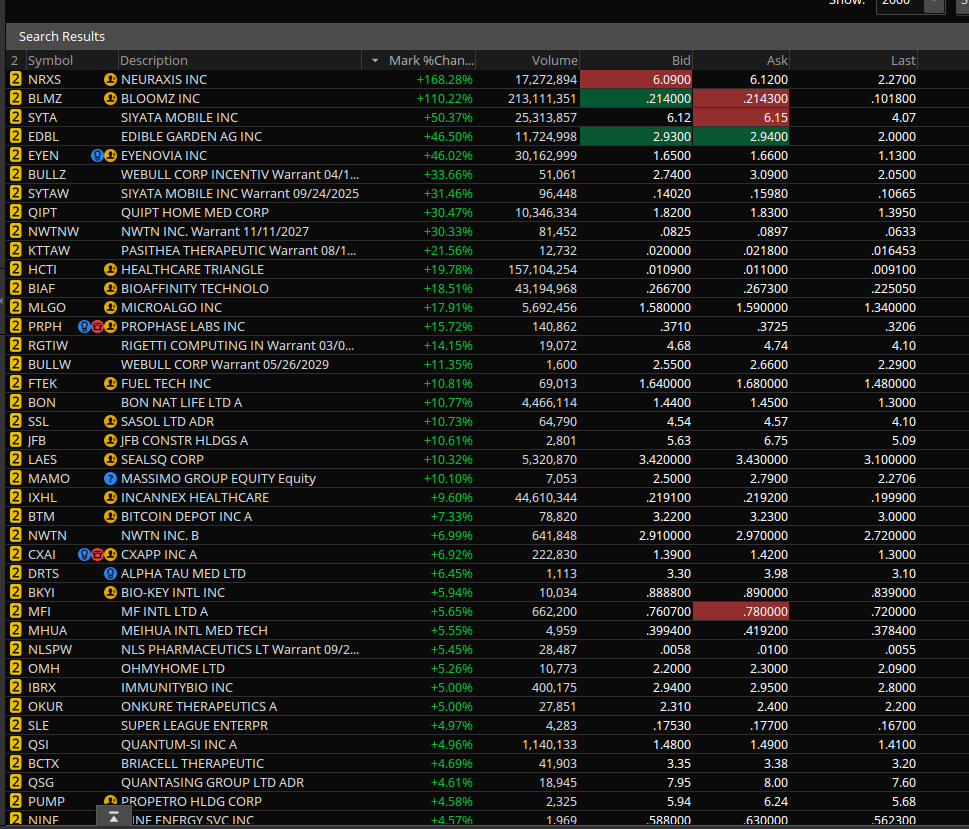Select the NWTNW symbol cell
Screen dimensions: 969x829
point(53,232)
